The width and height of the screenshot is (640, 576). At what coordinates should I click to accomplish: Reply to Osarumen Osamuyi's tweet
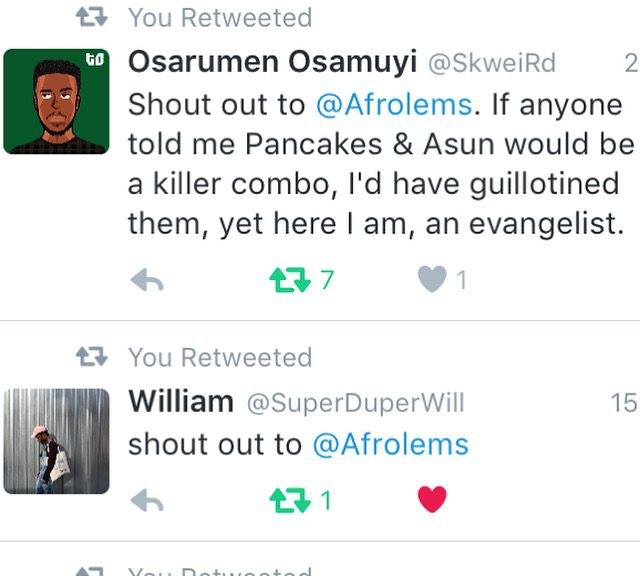click(x=147, y=280)
